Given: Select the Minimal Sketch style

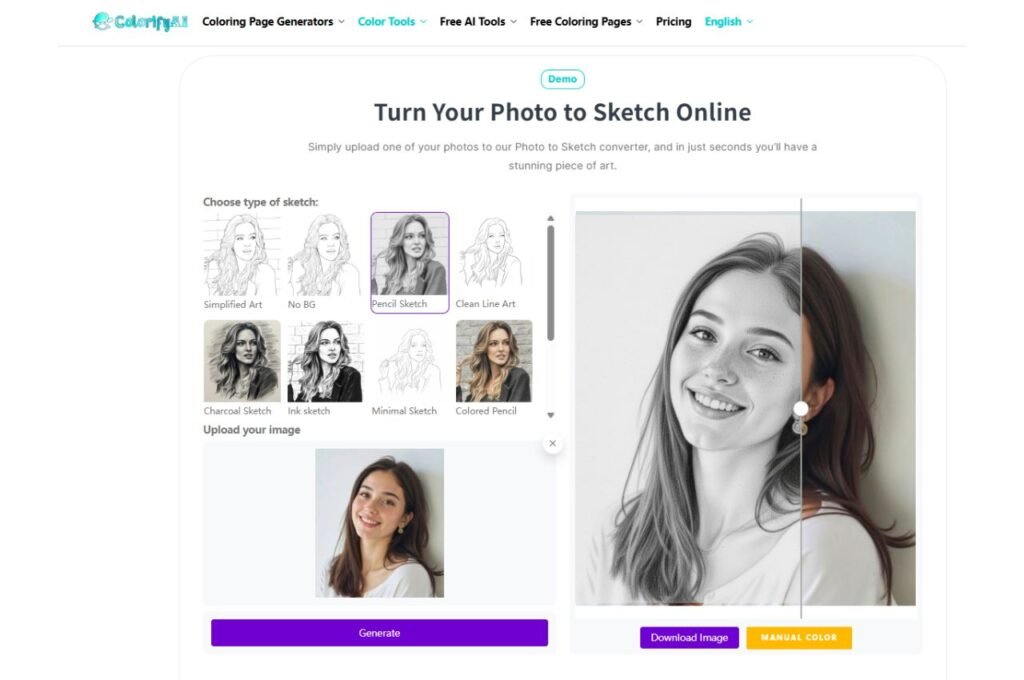Looking at the screenshot, I should pos(409,361).
